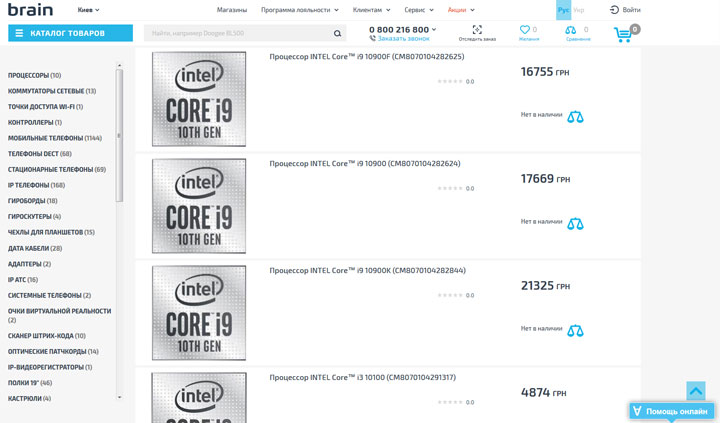Open the shopping cart icon
720x423 pixels.
pos(623,34)
